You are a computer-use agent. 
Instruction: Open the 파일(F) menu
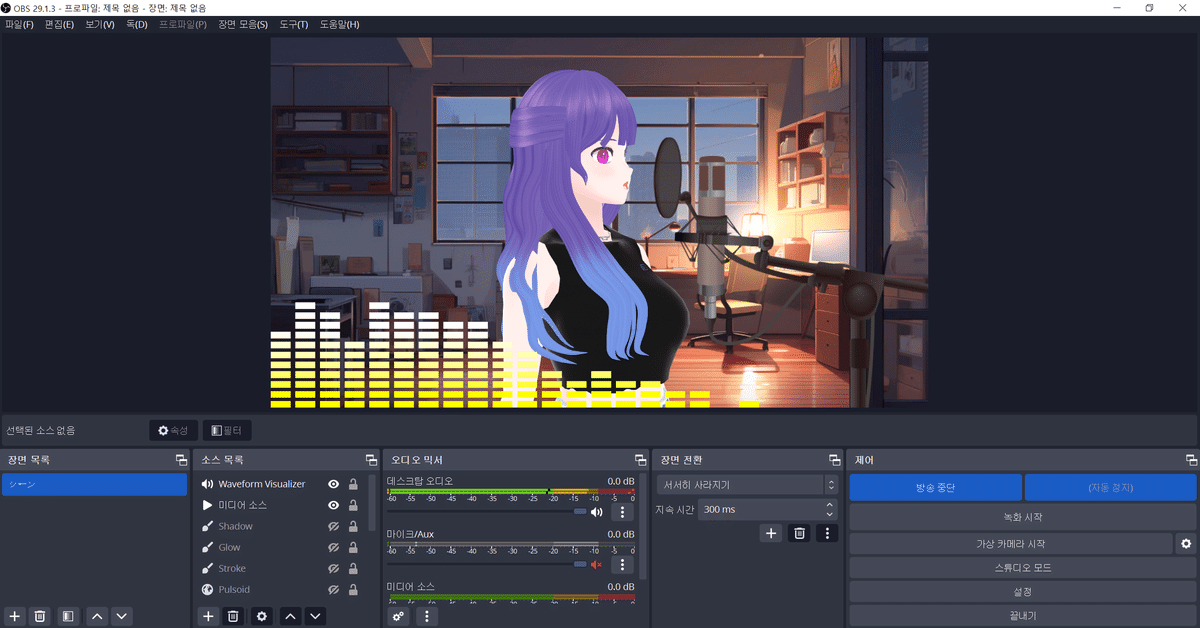click(19, 24)
